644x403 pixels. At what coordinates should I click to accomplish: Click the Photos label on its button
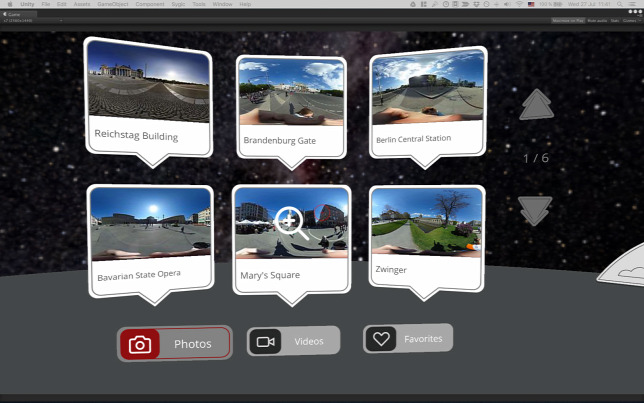(193, 344)
